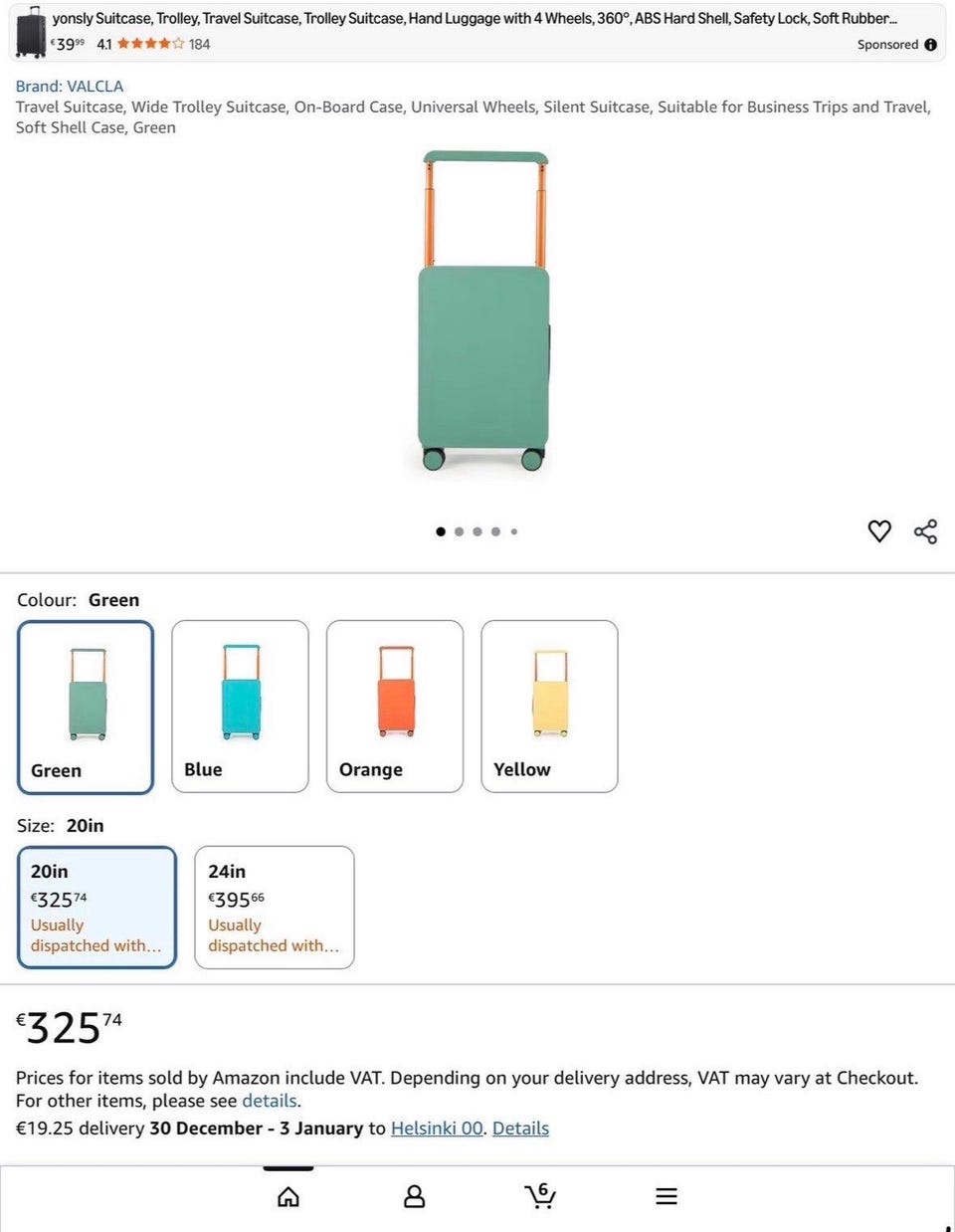The width and height of the screenshot is (955, 1232).
Task: Open the shopping cart with 6 items
Action: click(x=540, y=1195)
